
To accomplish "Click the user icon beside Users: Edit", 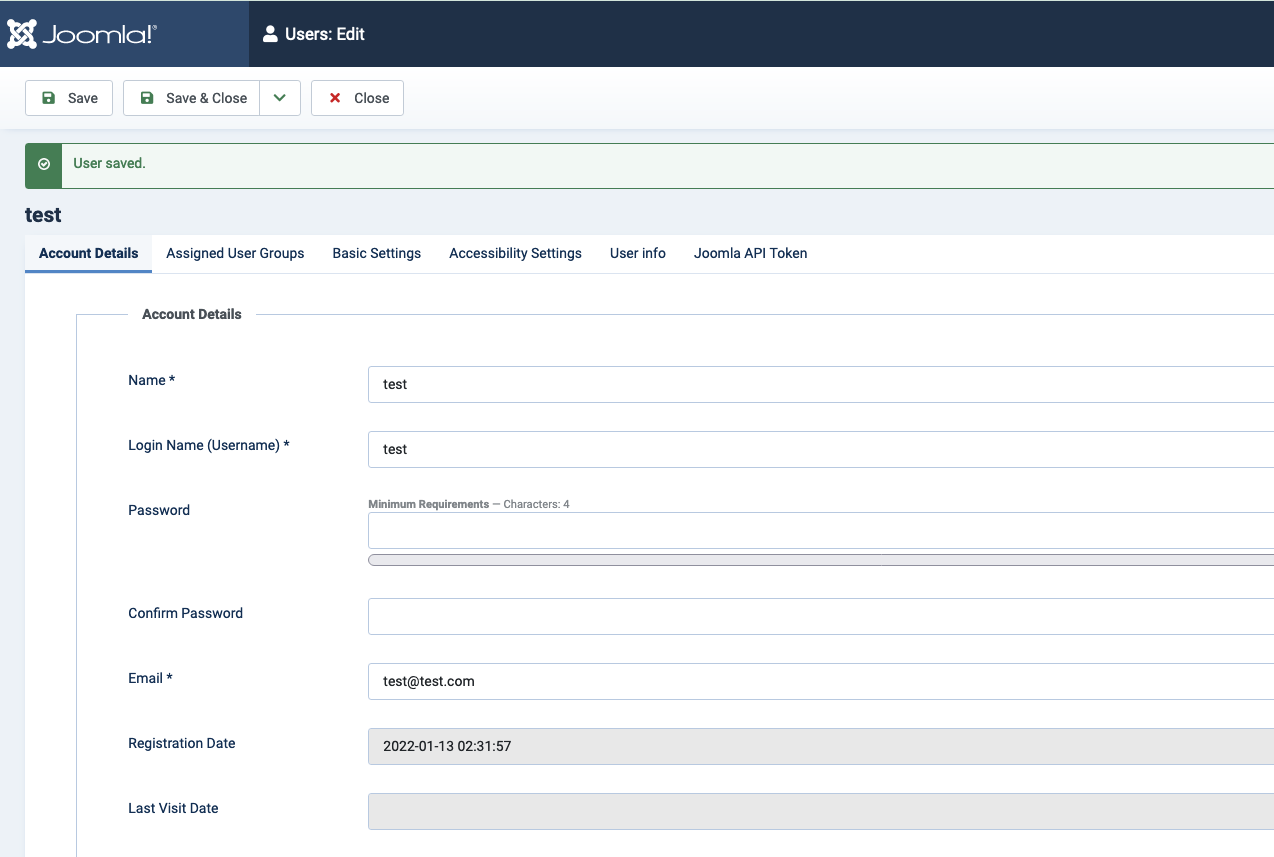I will pos(270,34).
